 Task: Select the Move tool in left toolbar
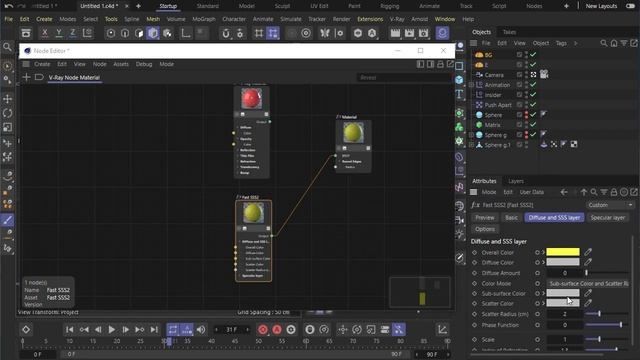click(7, 99)
